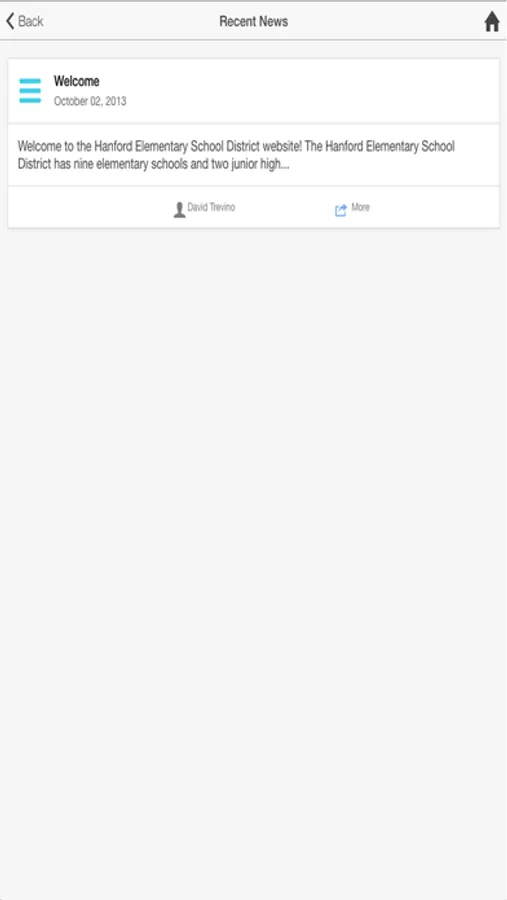Click the Recent News page title

click(253, 21)
